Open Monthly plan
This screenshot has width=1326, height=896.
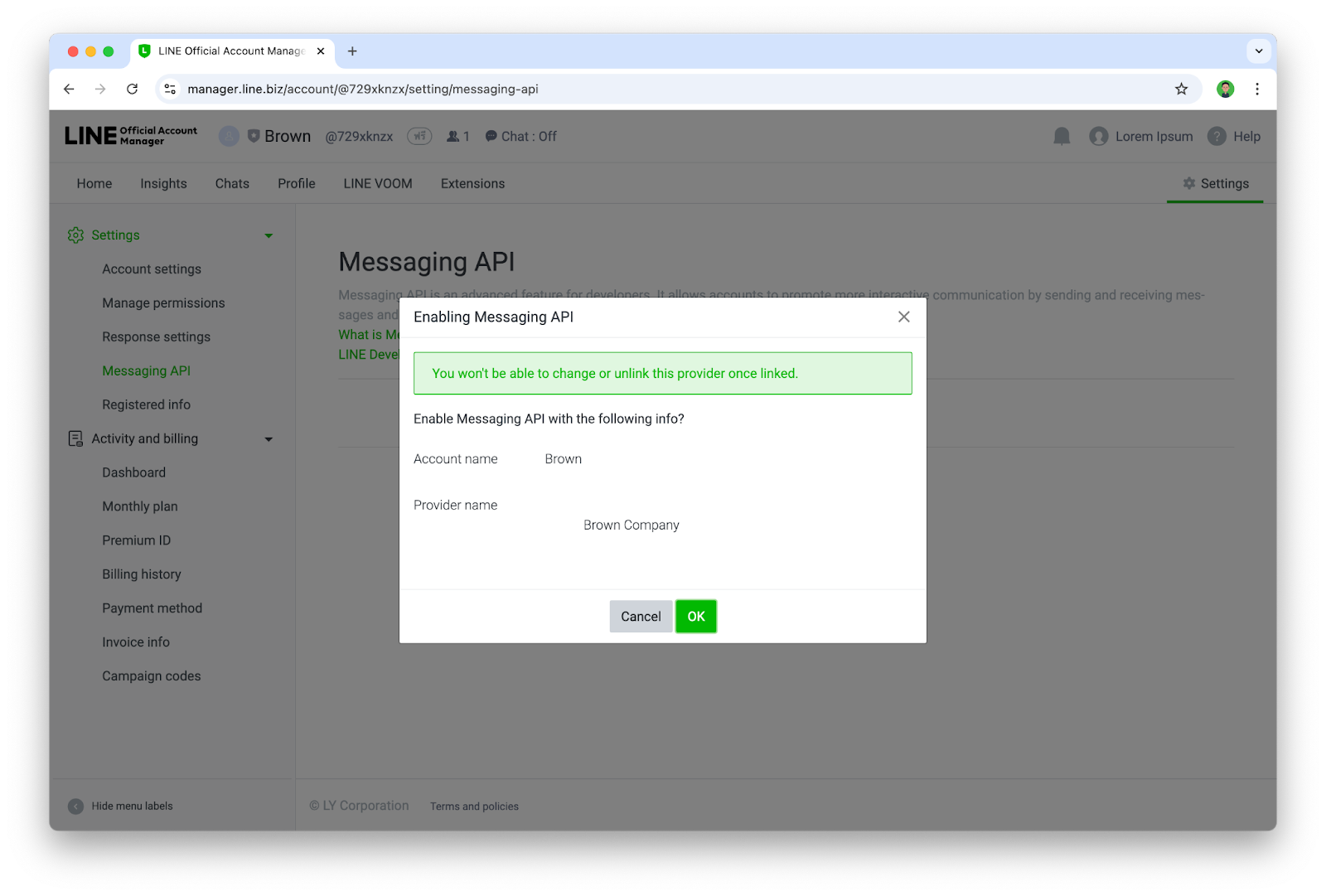pyautogui.click(x=140, y=506)
